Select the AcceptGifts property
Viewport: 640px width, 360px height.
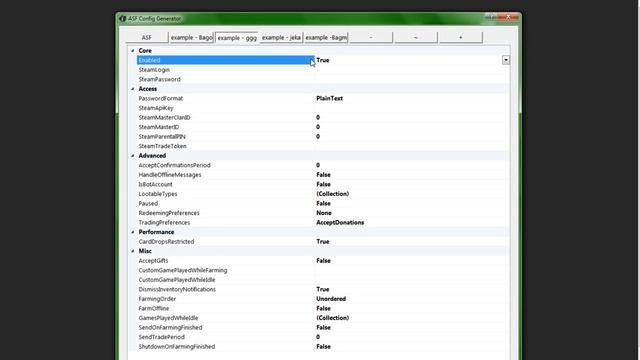[153, 261]
